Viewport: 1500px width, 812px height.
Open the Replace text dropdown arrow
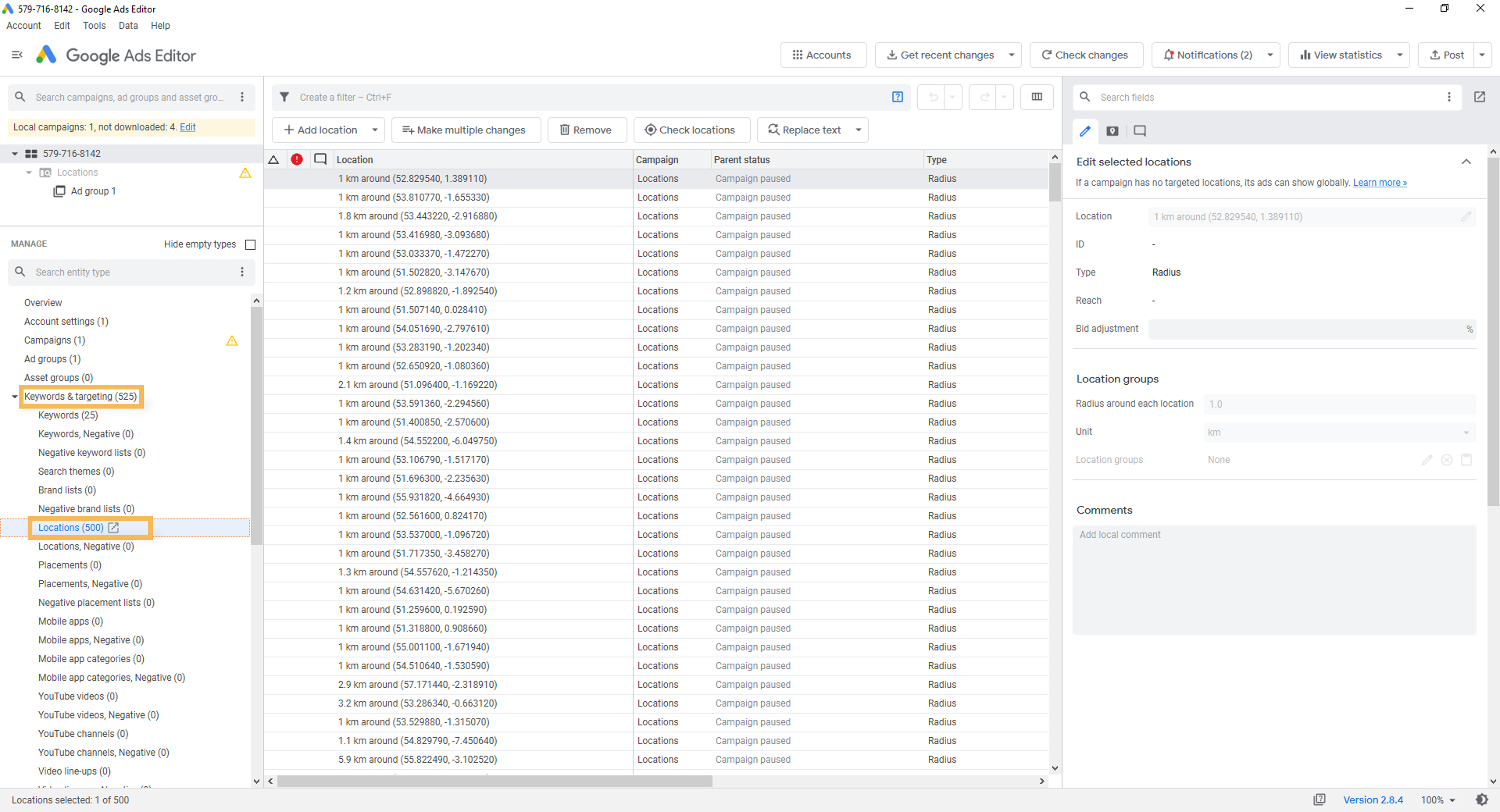coord(858,130)
